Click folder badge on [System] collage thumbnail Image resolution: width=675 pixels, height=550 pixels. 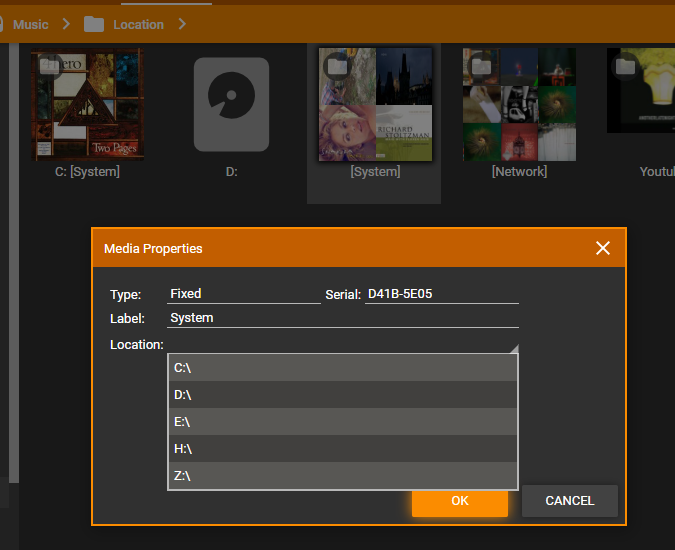click(337, 66)
